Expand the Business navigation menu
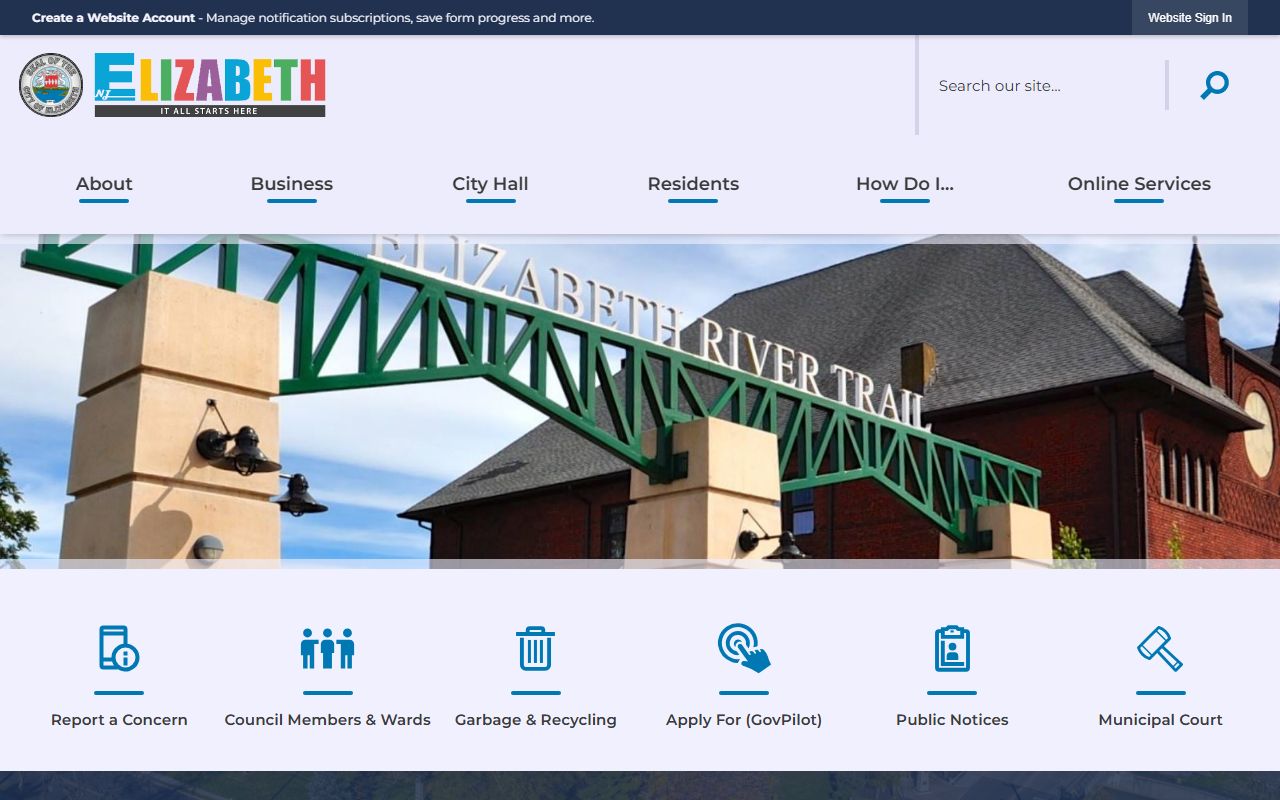The width and height of the screenshot is (1280, 800). tap(291, 184)
